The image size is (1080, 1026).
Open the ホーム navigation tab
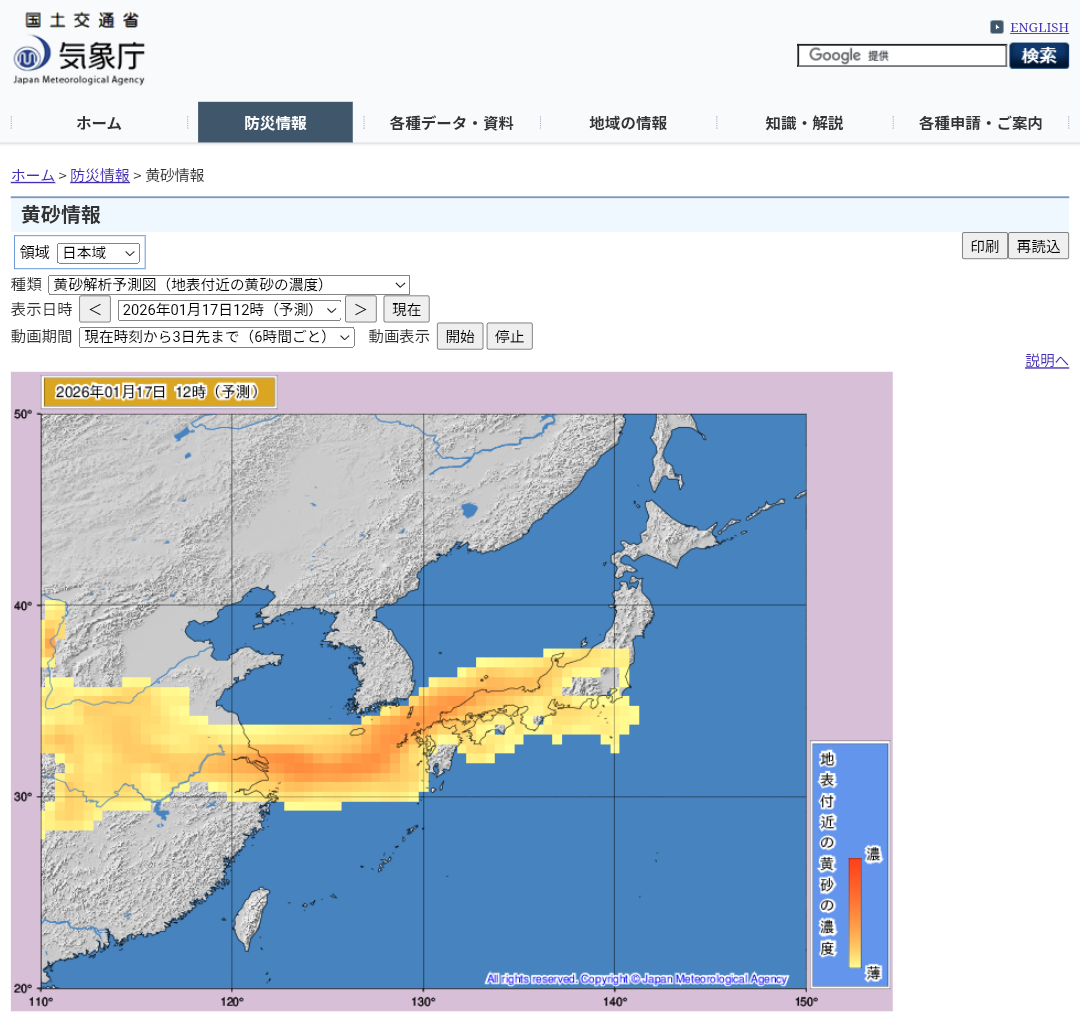(x=99, y=123)
